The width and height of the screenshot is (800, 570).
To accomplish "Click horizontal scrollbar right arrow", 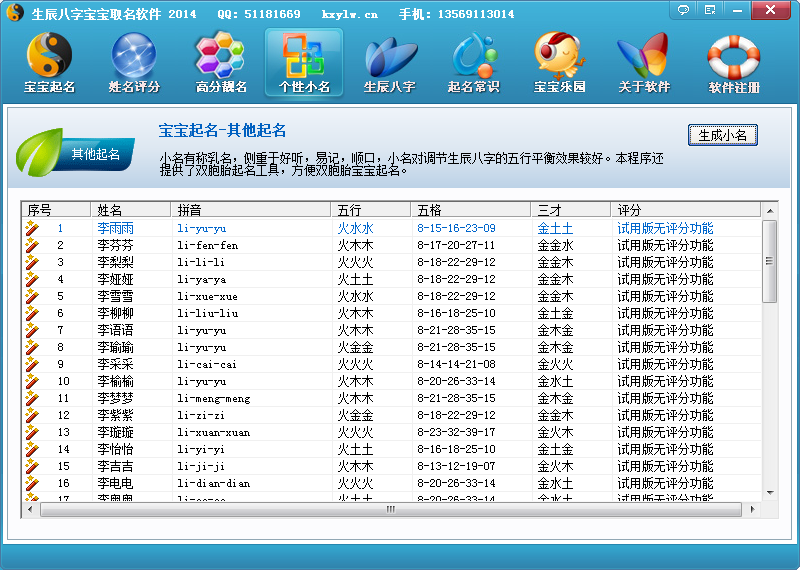I will click(755, 509).
